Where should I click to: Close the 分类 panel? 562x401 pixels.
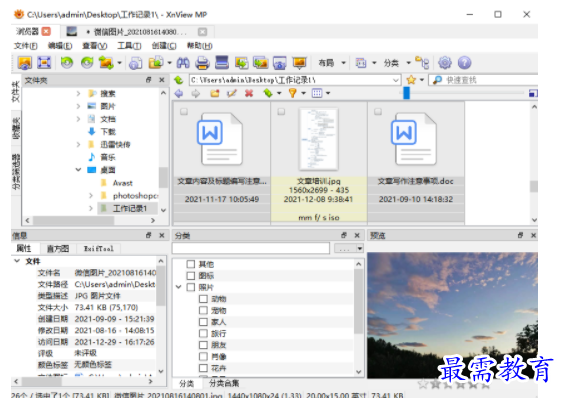click(x=357, y=235)
